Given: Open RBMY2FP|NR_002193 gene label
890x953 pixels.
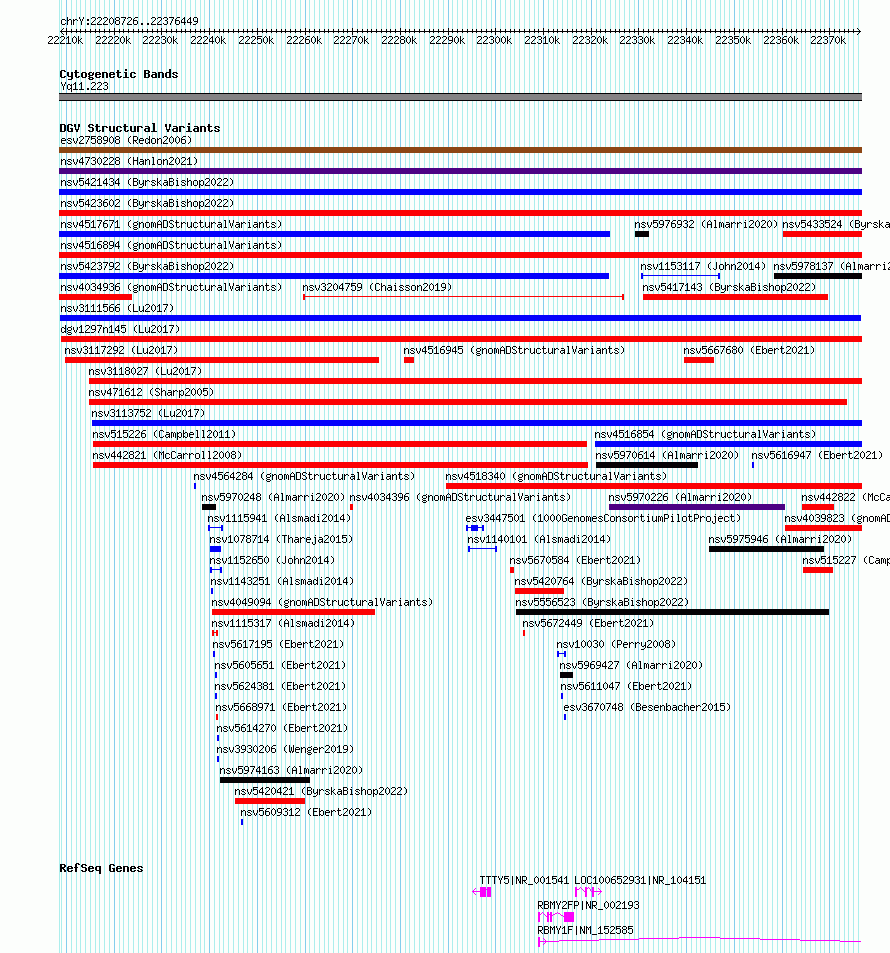Looking at the screenshot, I should pyautogui.click(x=588, y=904).
